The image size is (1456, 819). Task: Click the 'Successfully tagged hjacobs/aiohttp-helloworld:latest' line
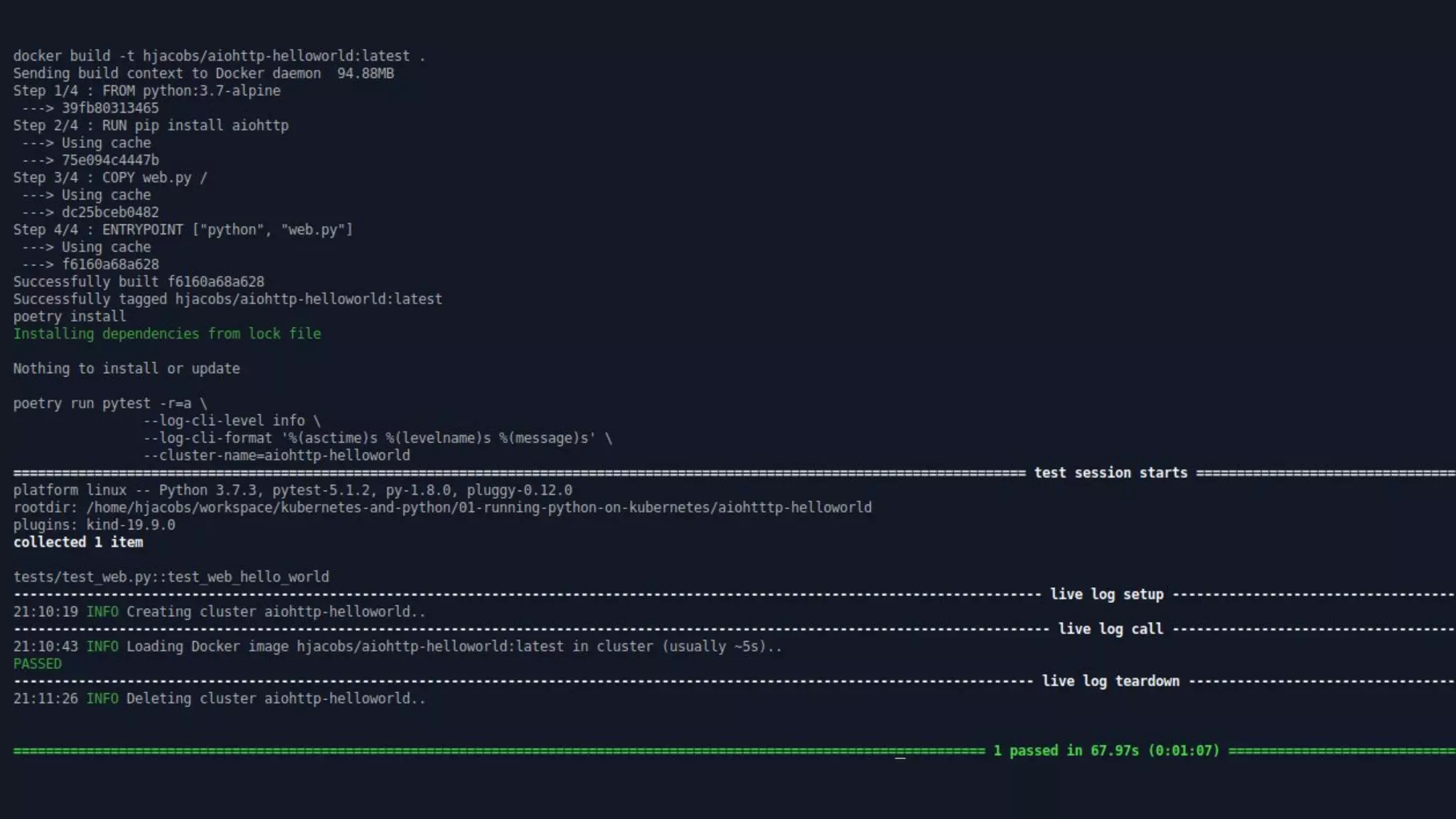point(227,299)
